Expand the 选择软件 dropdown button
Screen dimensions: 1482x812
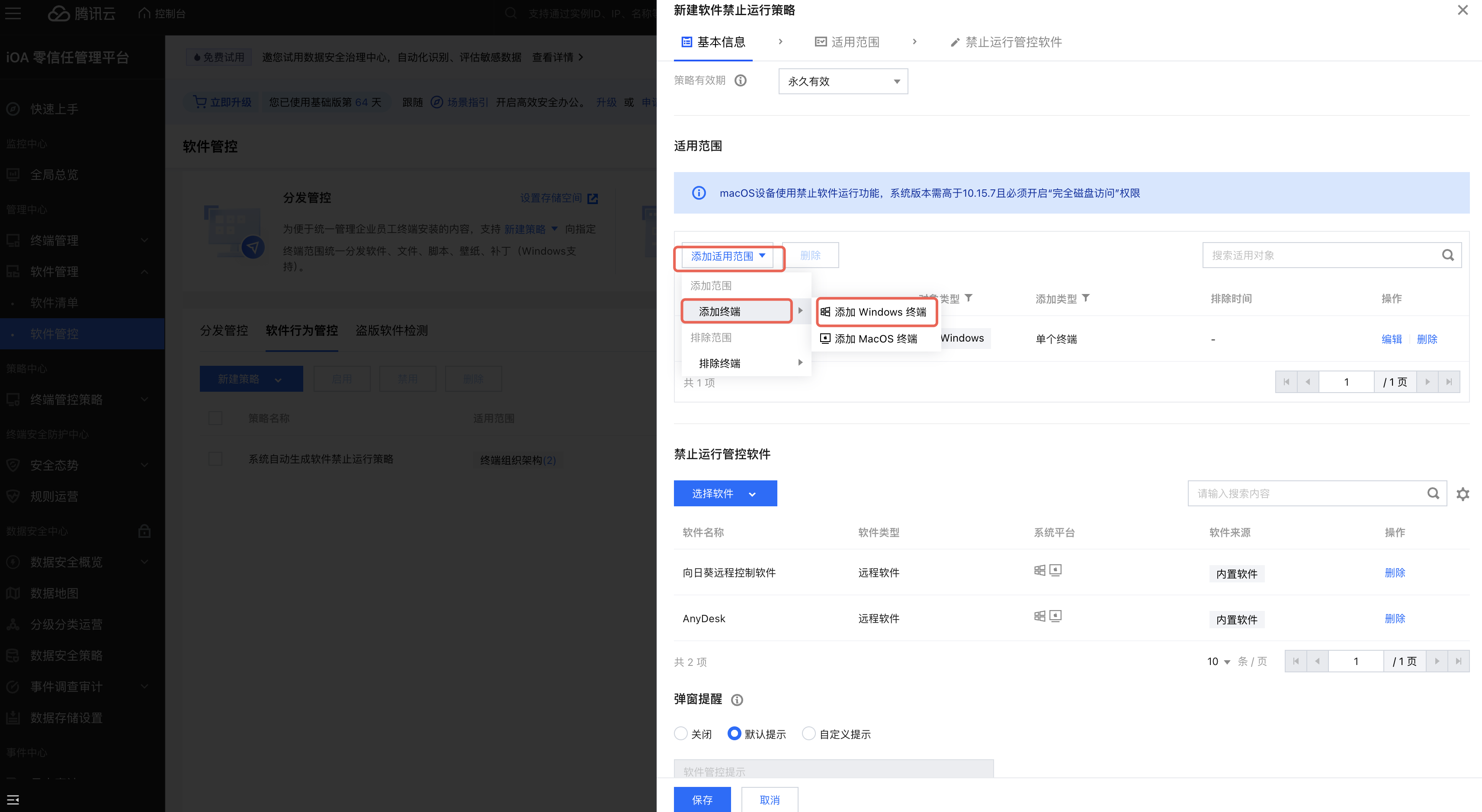(725, 493)
